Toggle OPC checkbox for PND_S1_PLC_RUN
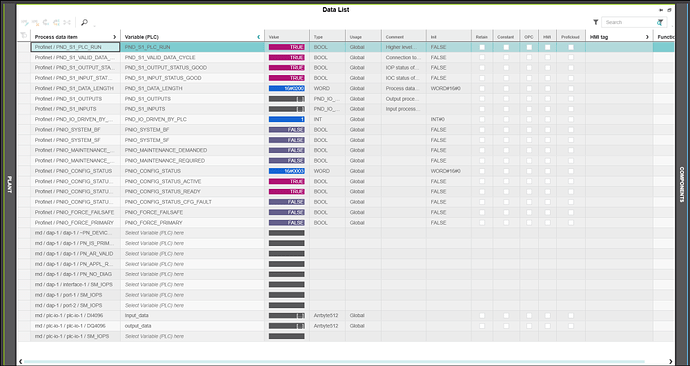The width and height of the screenshot is (690, 366). tap(529, 47)
